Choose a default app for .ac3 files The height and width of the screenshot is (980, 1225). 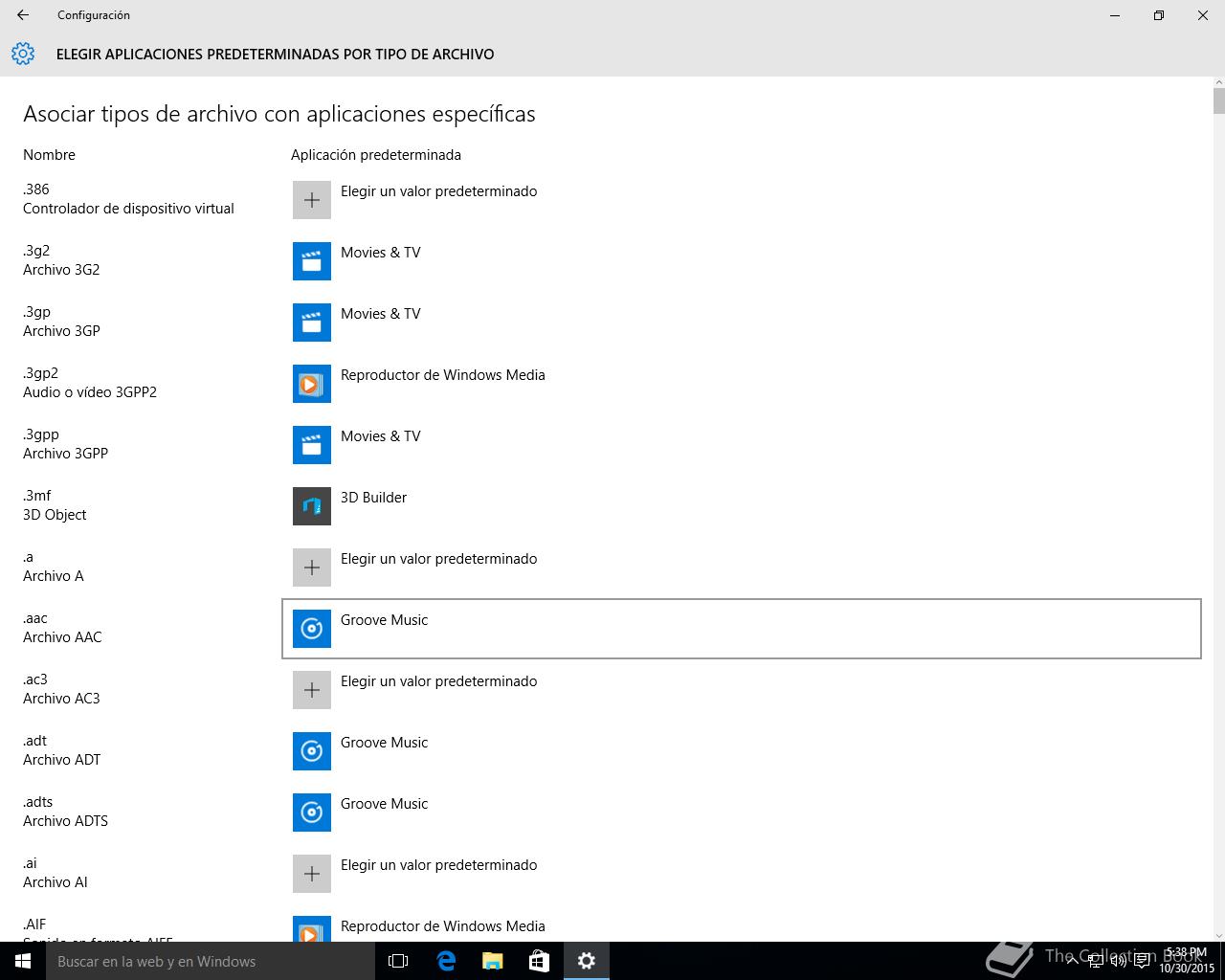tap(742, 690)
